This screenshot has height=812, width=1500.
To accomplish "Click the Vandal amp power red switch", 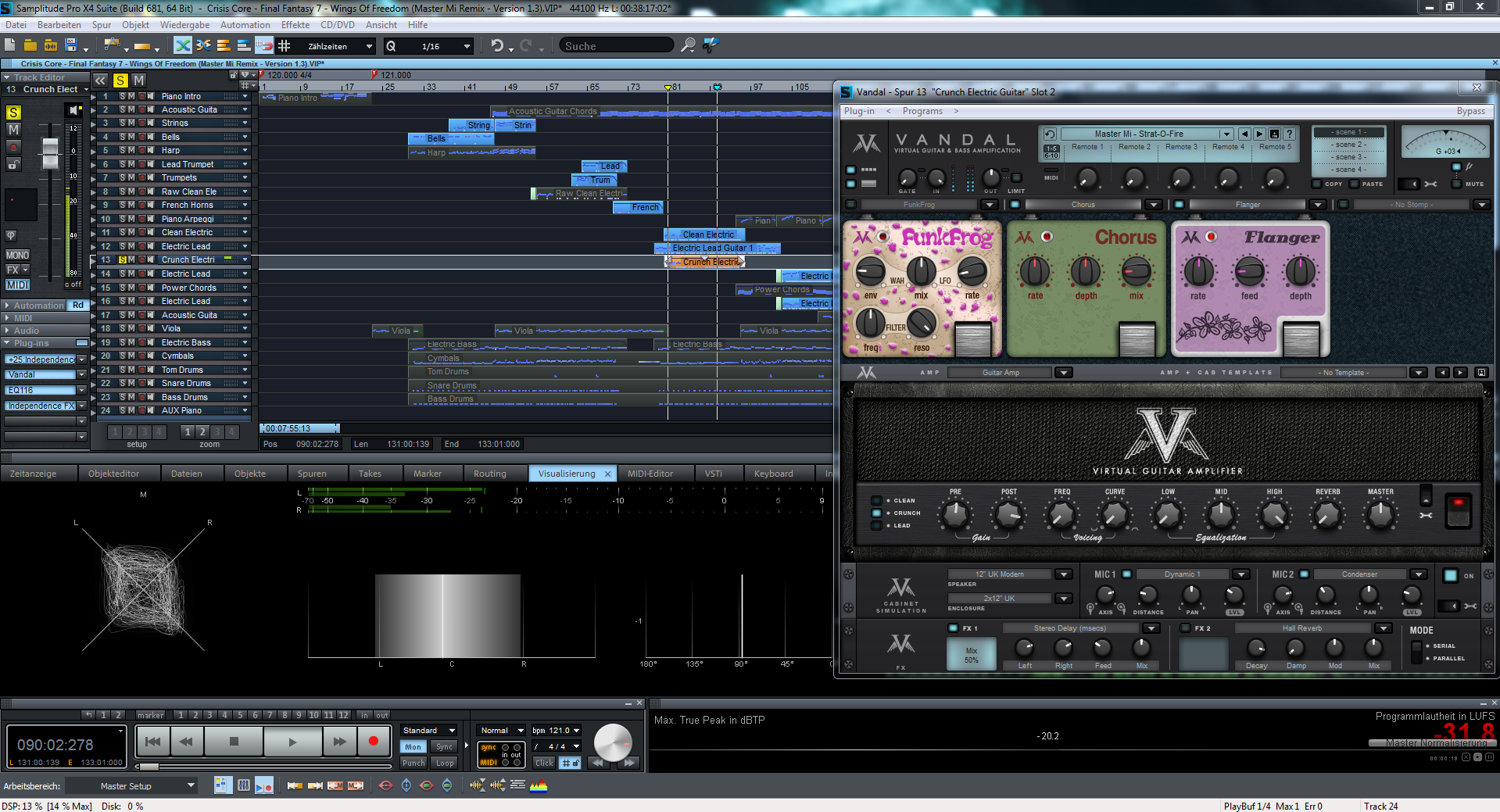I will pos(1459,512).
